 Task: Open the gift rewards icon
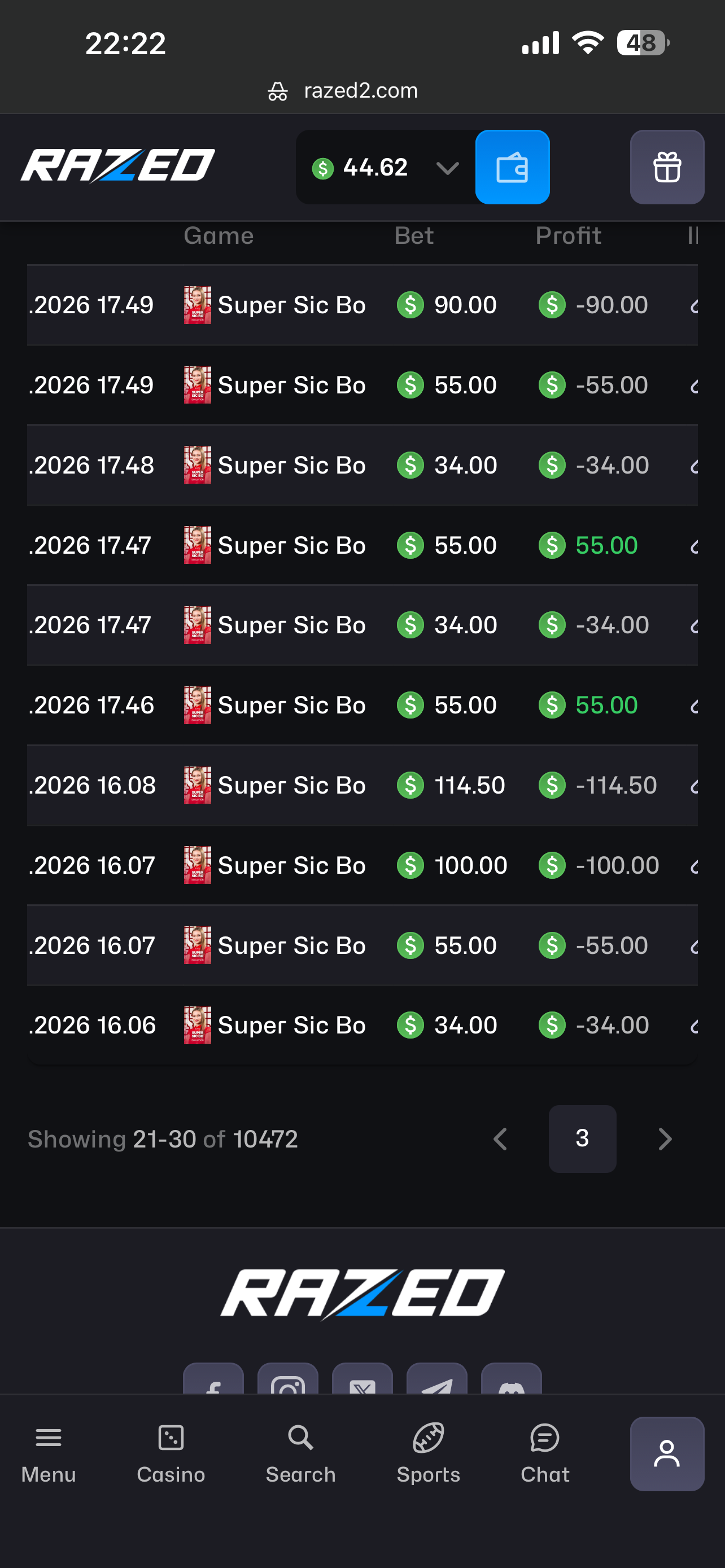(x=667, y=167)
